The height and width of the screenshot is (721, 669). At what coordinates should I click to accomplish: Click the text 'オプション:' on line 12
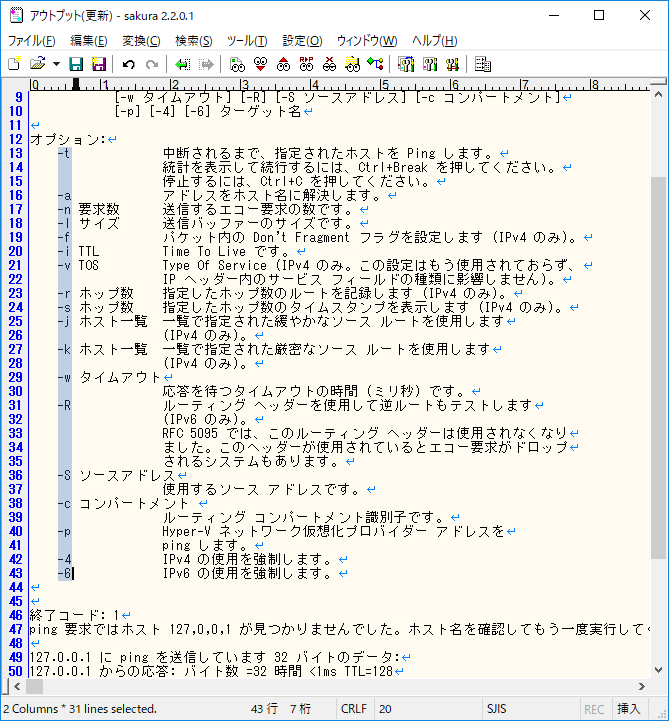[68, 139]
